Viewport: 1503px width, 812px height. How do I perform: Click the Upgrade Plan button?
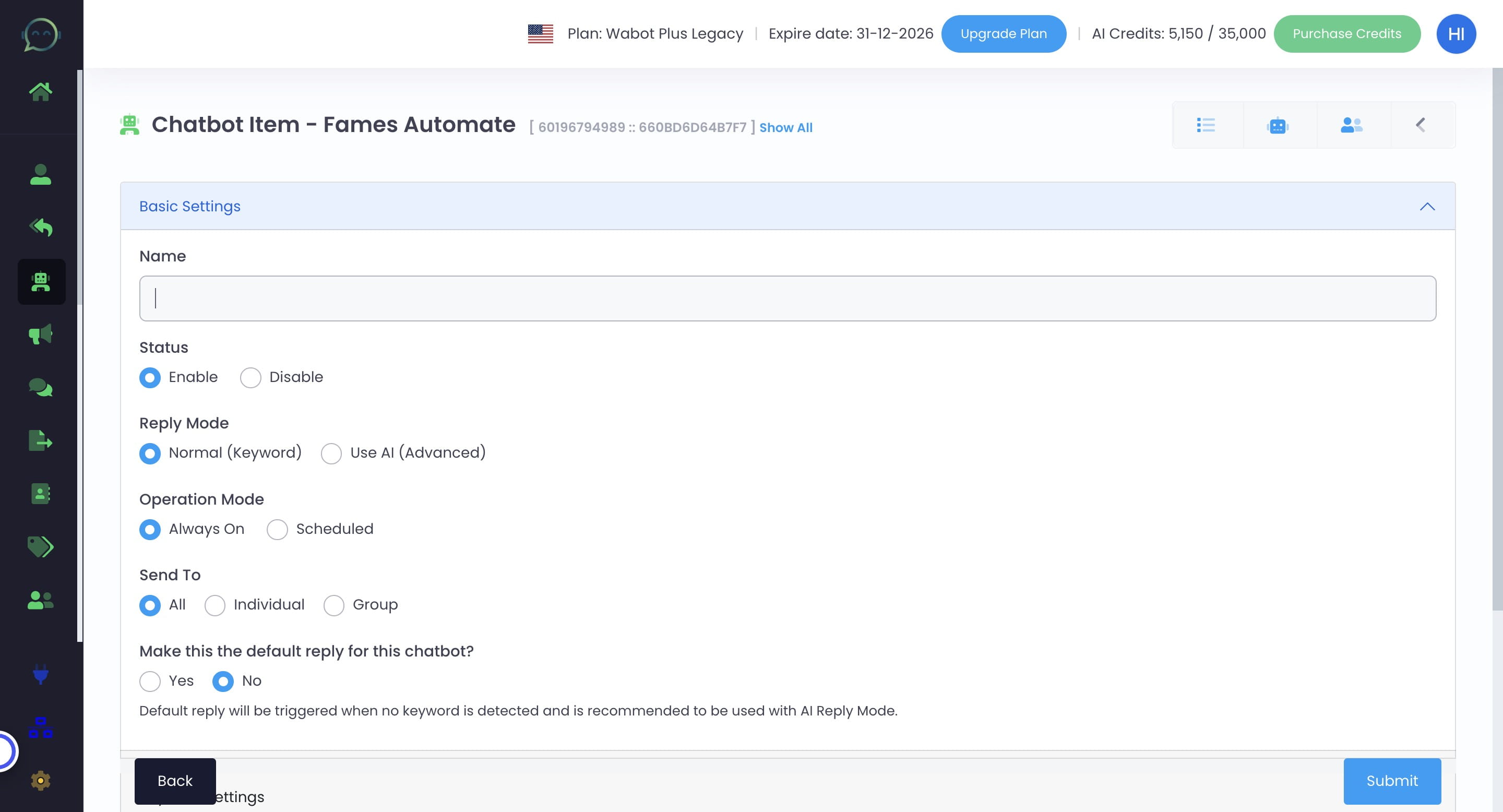1003,34
